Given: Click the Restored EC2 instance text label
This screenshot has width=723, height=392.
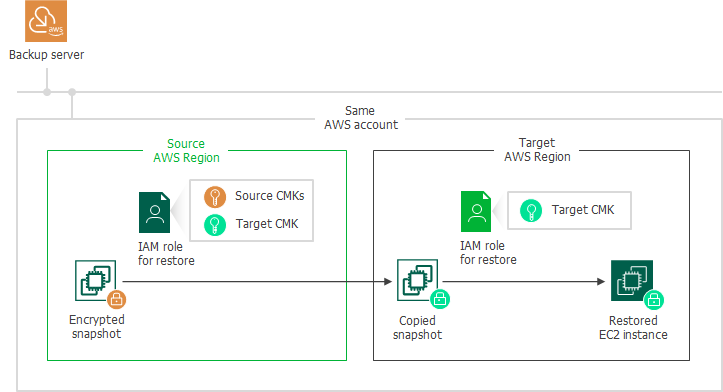Looking at the screenshot, I should tap(633, 327).
